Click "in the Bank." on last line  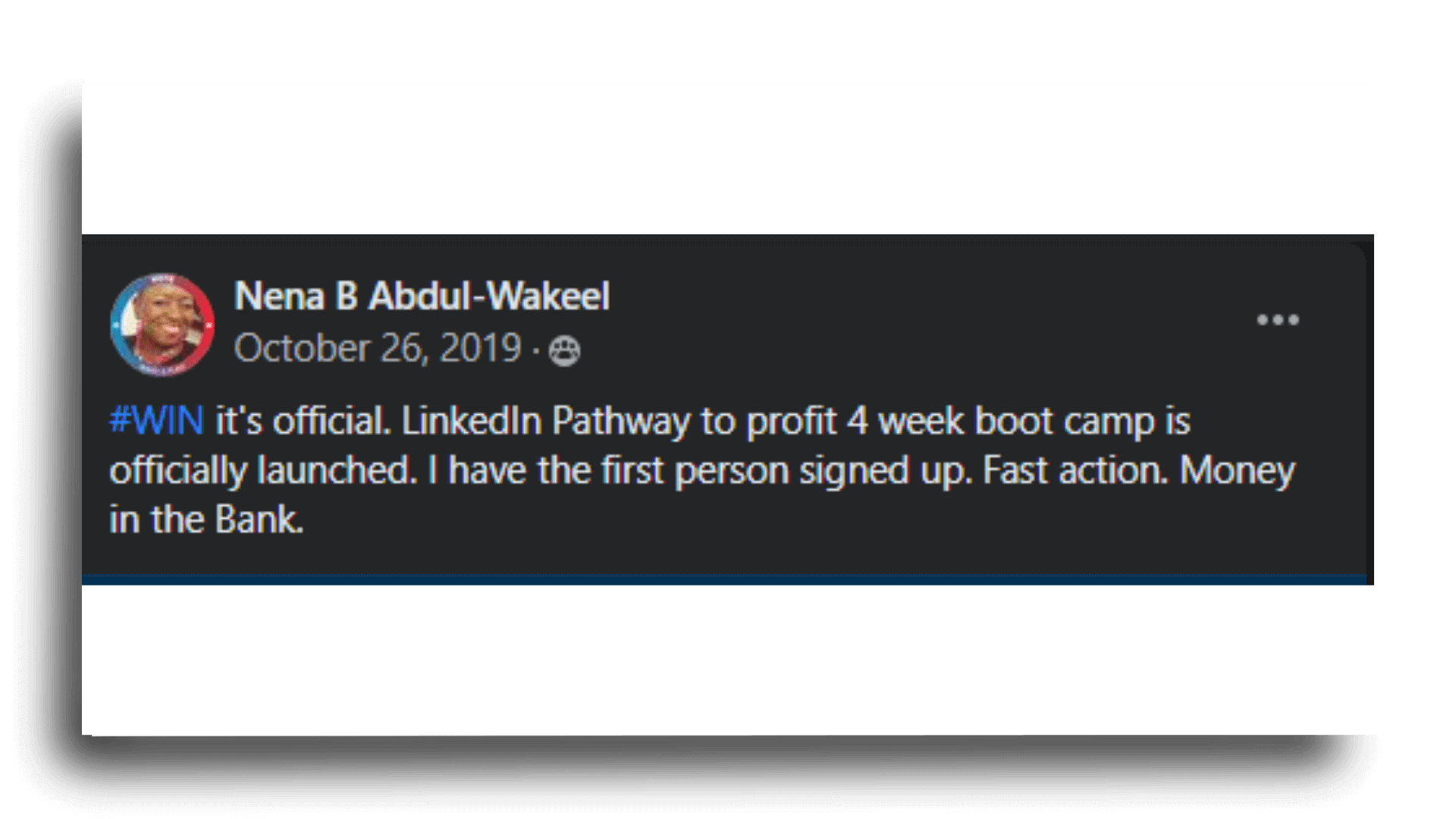206,520
